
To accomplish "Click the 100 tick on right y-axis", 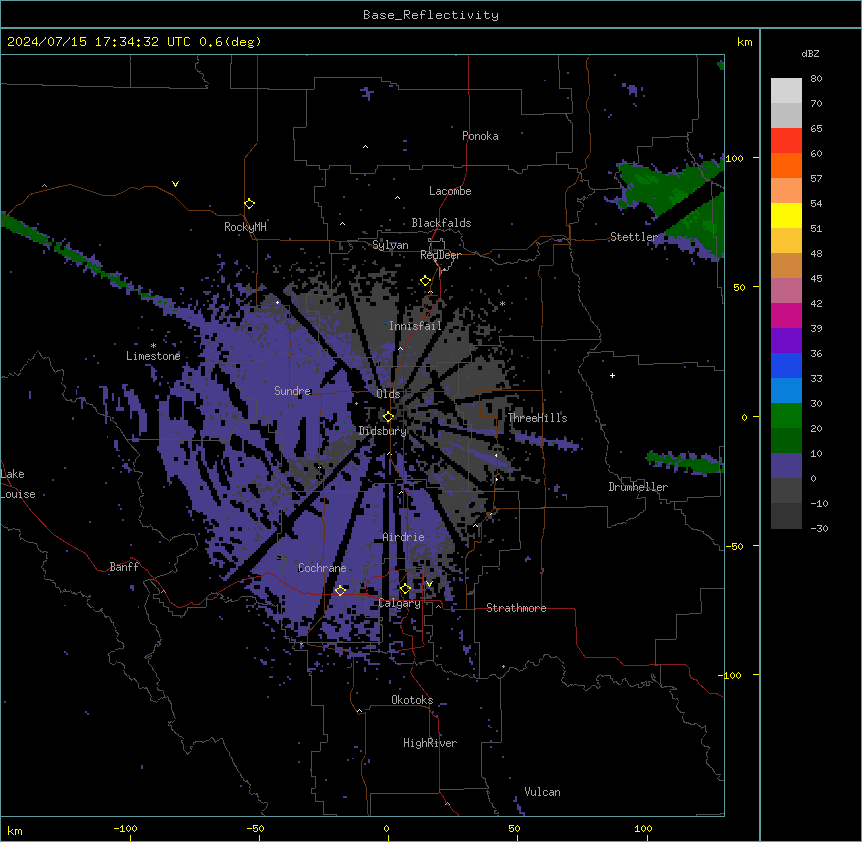I will pyautogui.click(x=734, y=158).
